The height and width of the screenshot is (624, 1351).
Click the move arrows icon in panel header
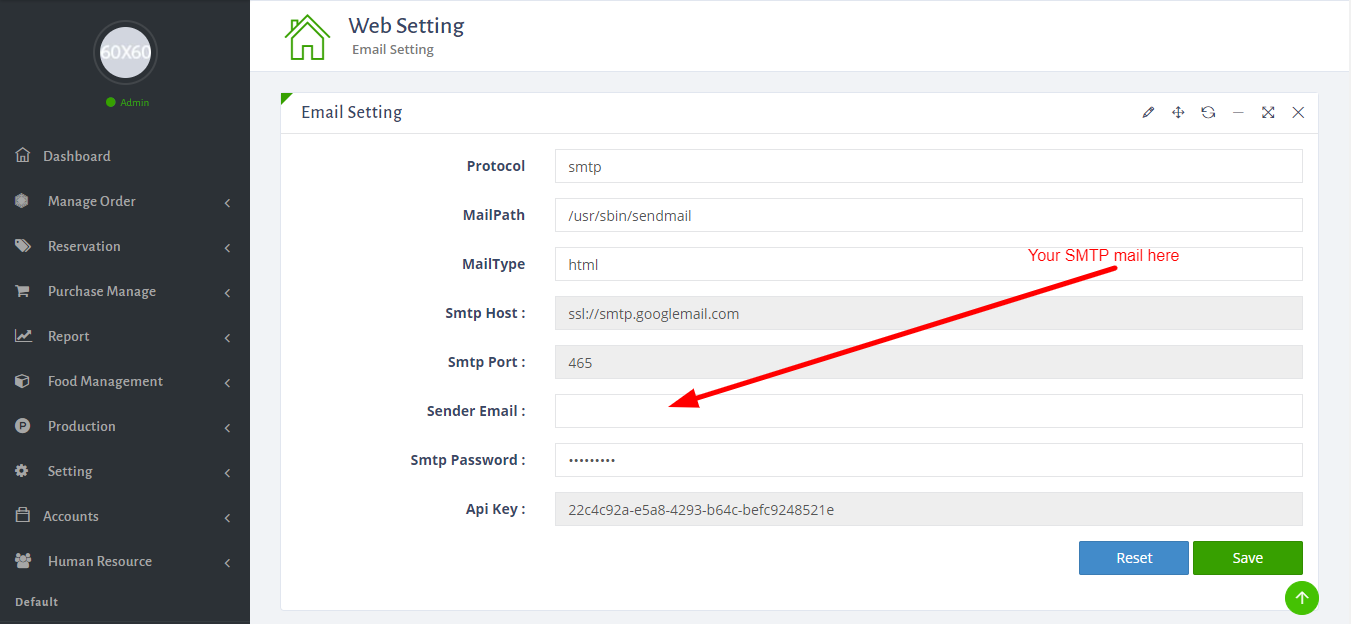coord(1178,113)
